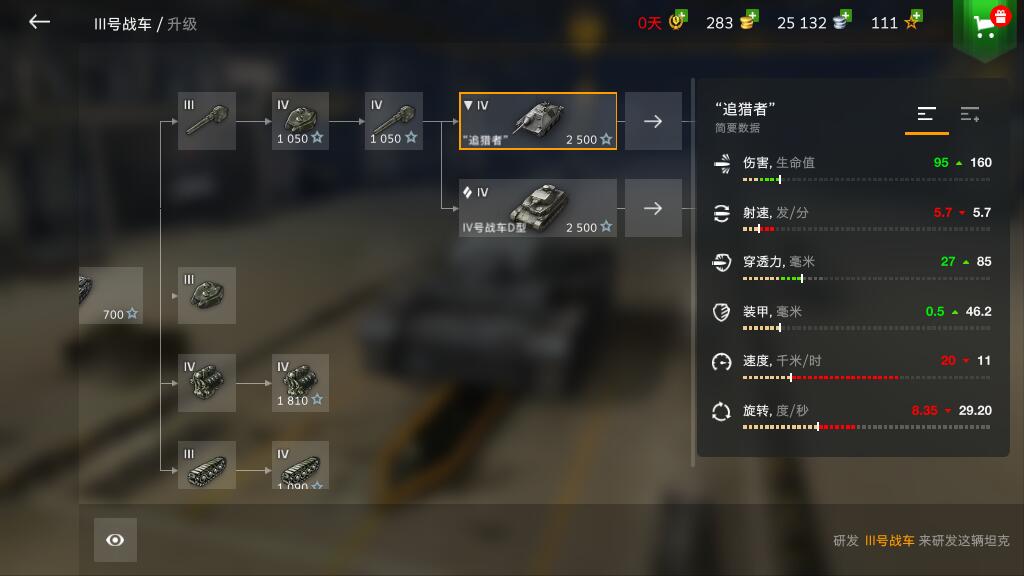This screenshot has width=1024, height=576.
Task: Expand the arrow next to IV号战车D型
Action: 653,208
